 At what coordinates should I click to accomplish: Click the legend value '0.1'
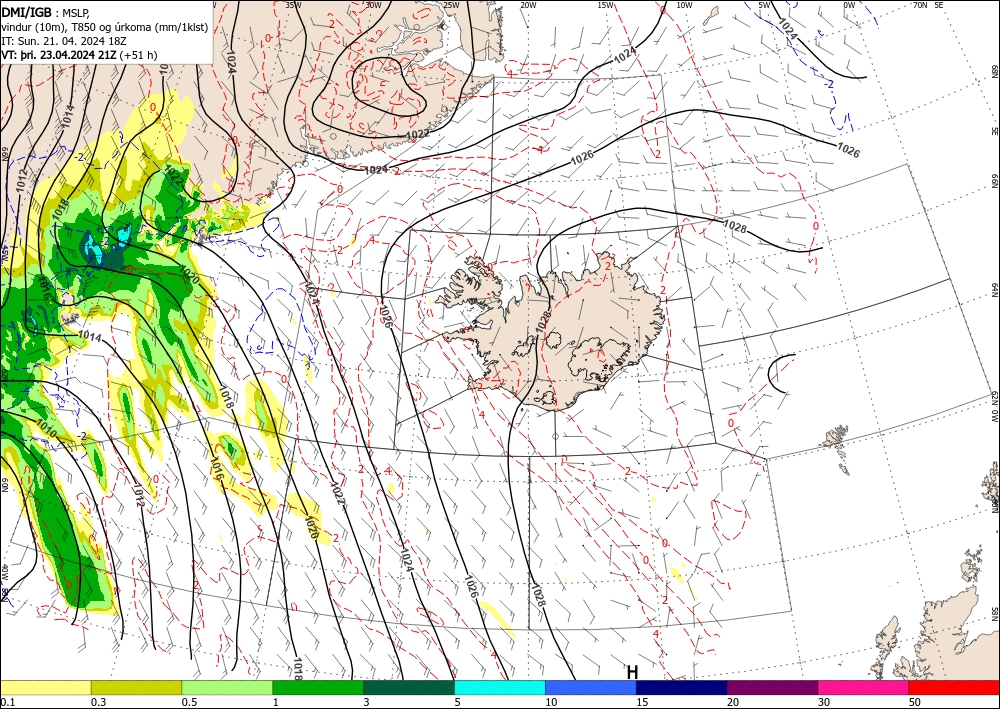[8, 702]
